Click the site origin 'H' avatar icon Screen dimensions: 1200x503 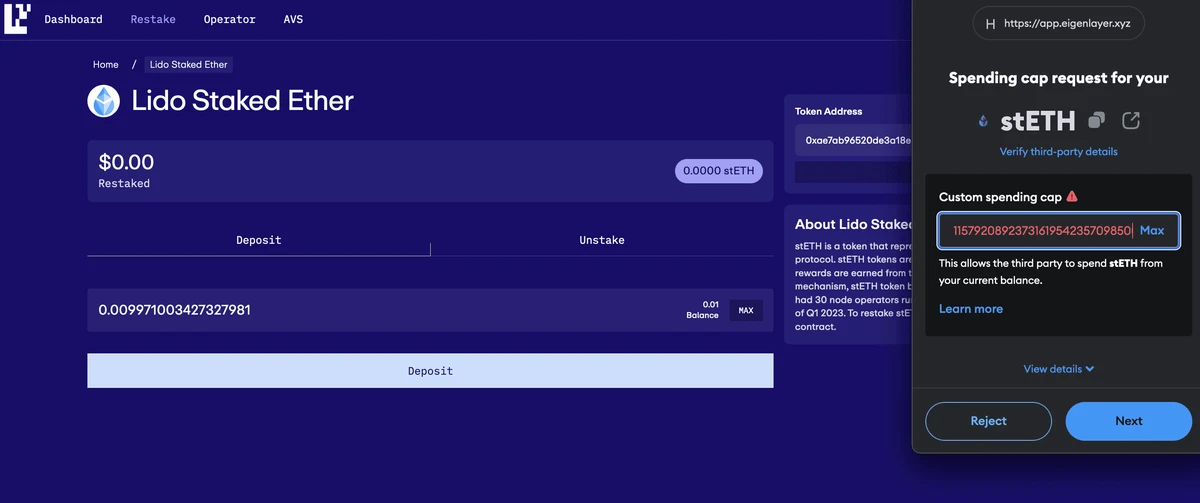(990, 23)
